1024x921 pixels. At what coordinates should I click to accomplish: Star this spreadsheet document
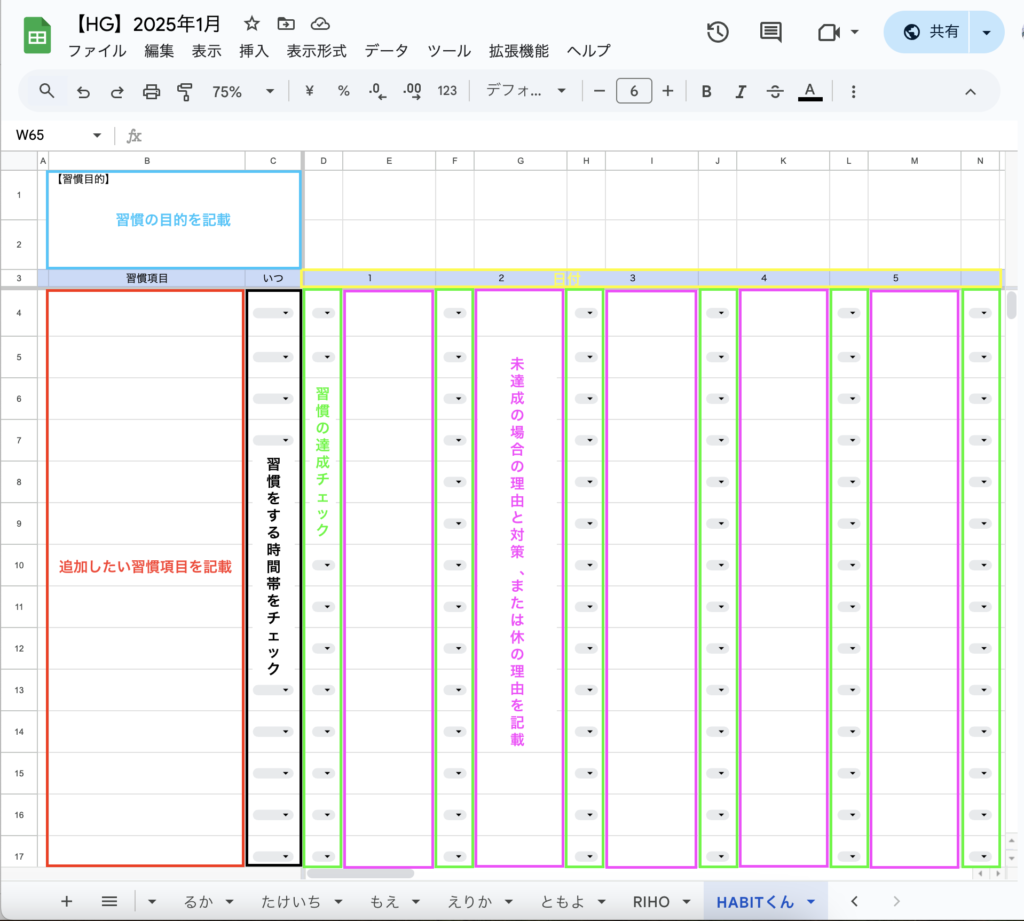(252, 24)
